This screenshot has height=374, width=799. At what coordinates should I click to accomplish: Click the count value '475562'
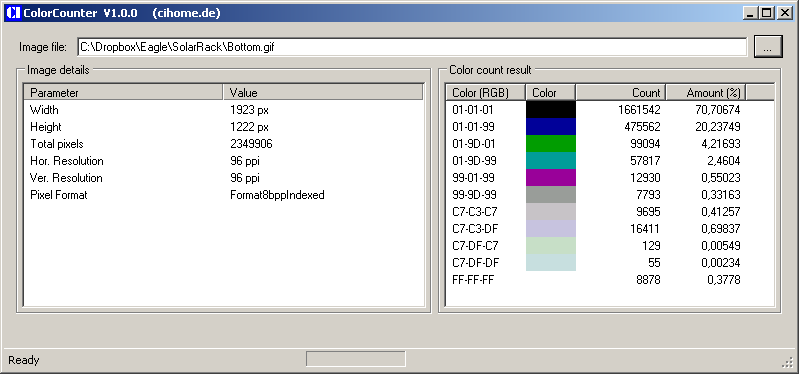pos(643,126)
